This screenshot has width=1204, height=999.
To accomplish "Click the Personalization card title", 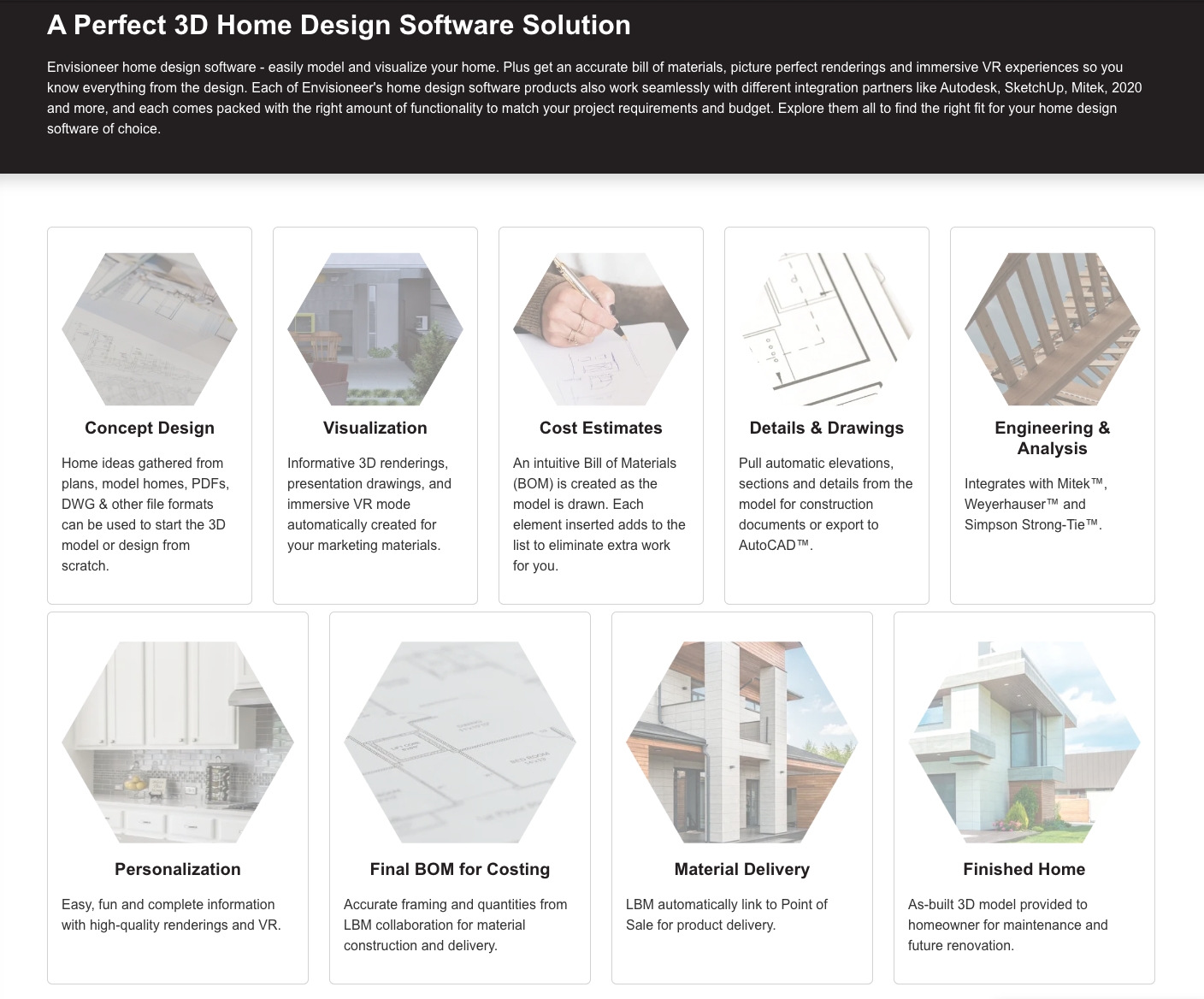I will tap(178, 869).
